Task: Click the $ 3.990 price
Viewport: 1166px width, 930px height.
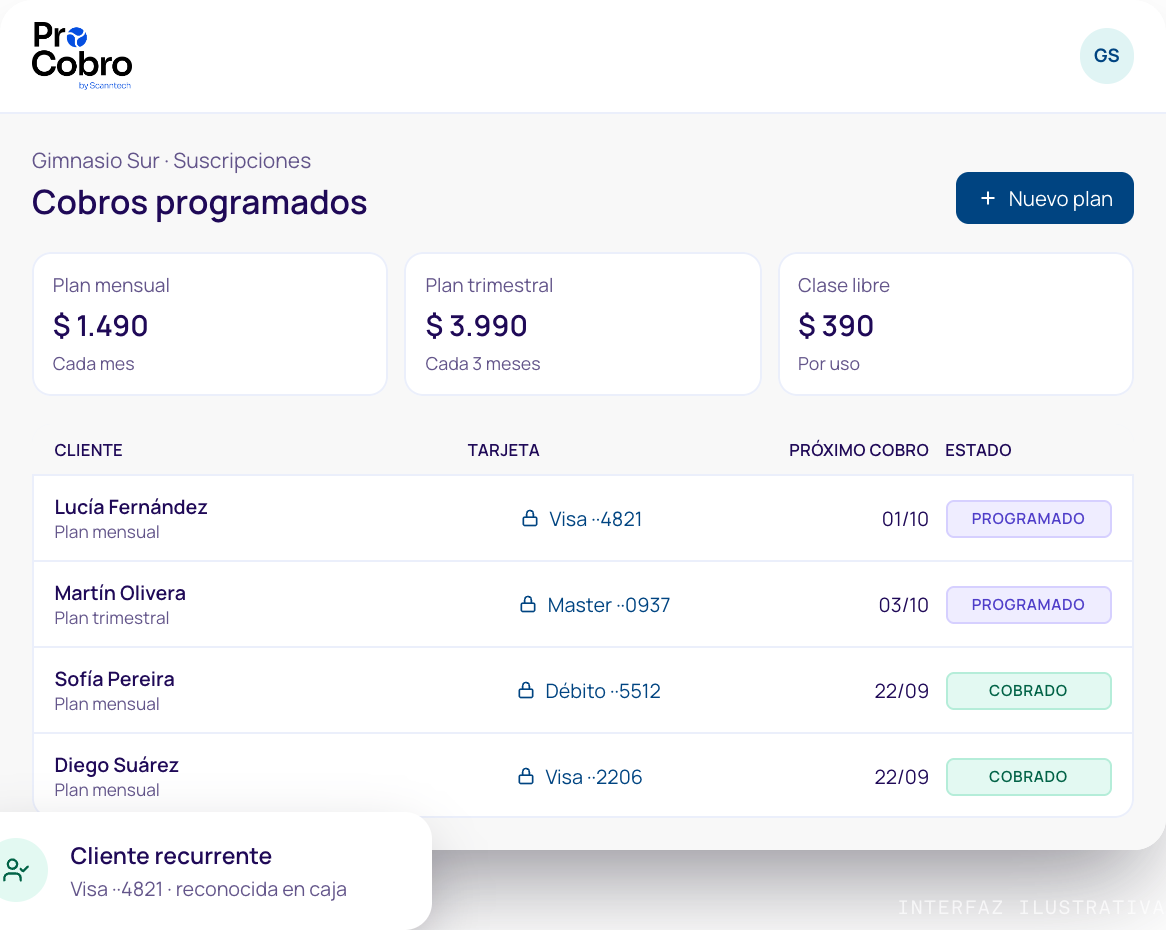Action: (x=476, y=326)
